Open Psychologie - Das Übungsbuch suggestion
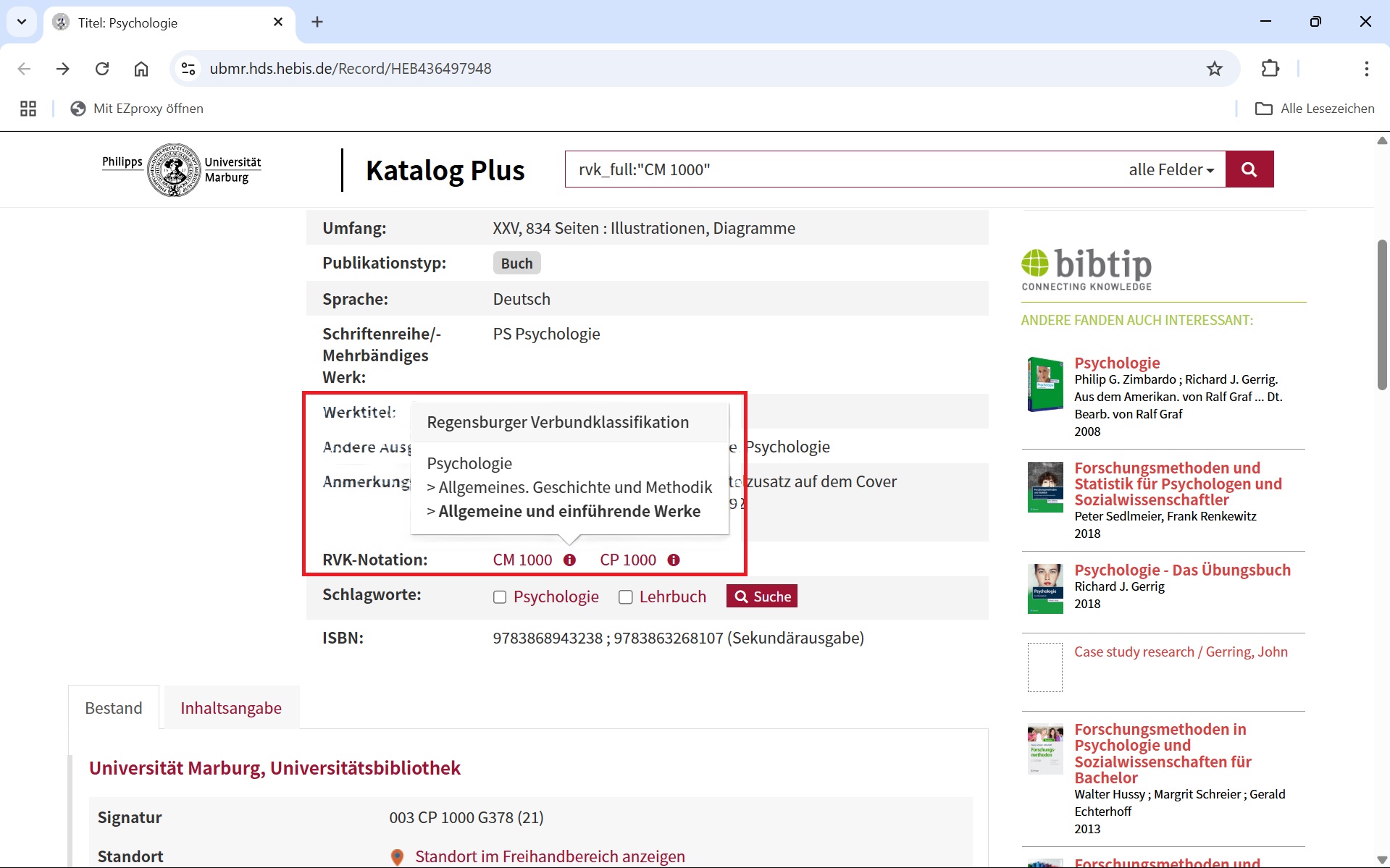This screenshot has width=1390, height=868. [1183, 570]
